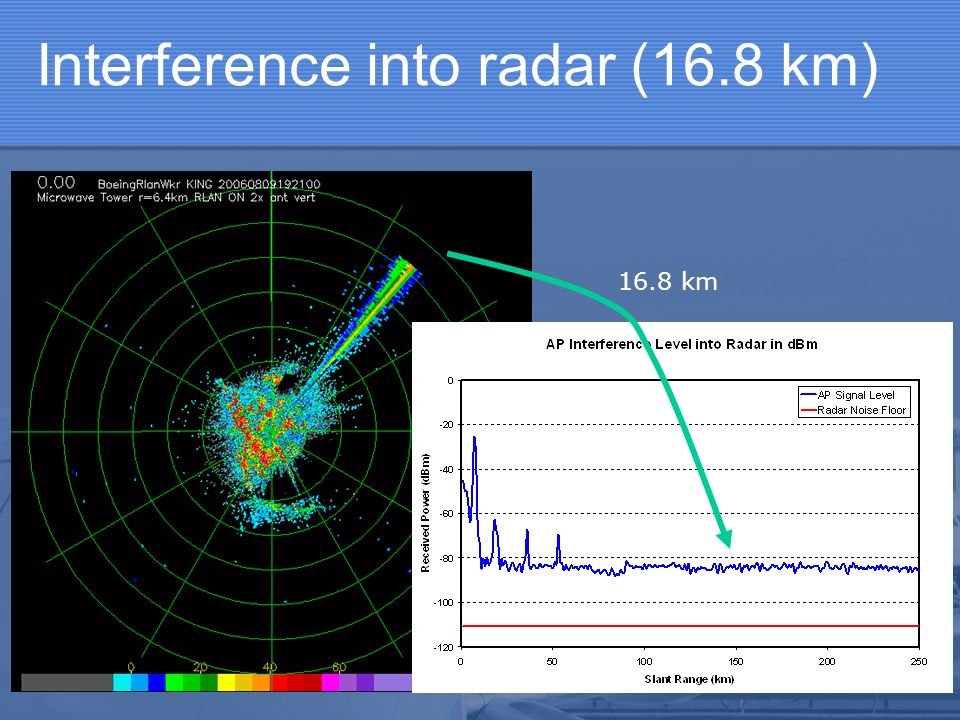
Task: Click the "Microwave Tower r=6.4km RLAN ON 2x ant vert" line
Action: click(176, 197)
